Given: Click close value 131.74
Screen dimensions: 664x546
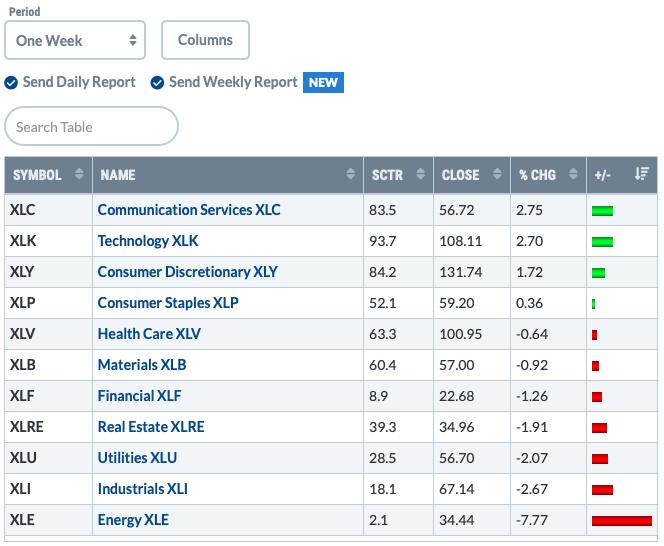Looking at the screenshot, I should pyautogui.click(x=460, y=272).
